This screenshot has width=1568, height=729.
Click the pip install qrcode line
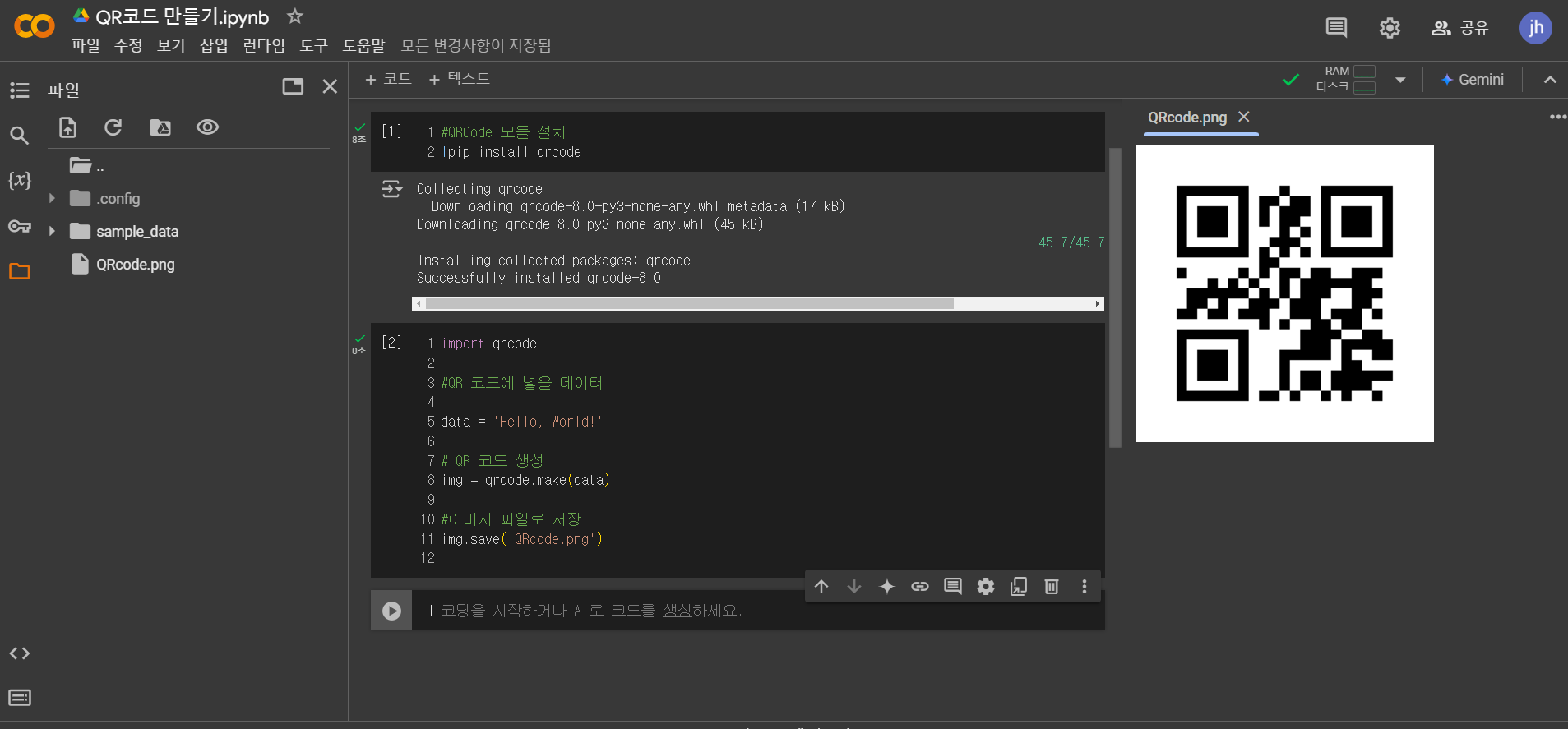tap(511, 152)
